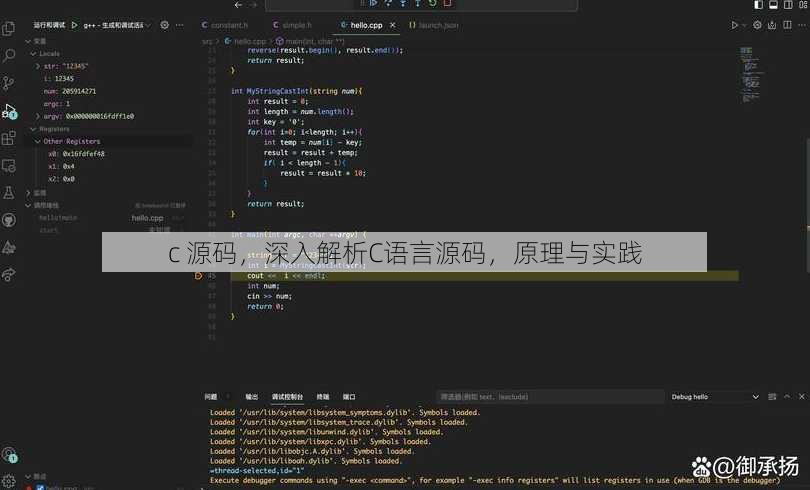Open the Debug hello session dropdown
Viewport: 810px width, 490px height.
pos(715,397)
